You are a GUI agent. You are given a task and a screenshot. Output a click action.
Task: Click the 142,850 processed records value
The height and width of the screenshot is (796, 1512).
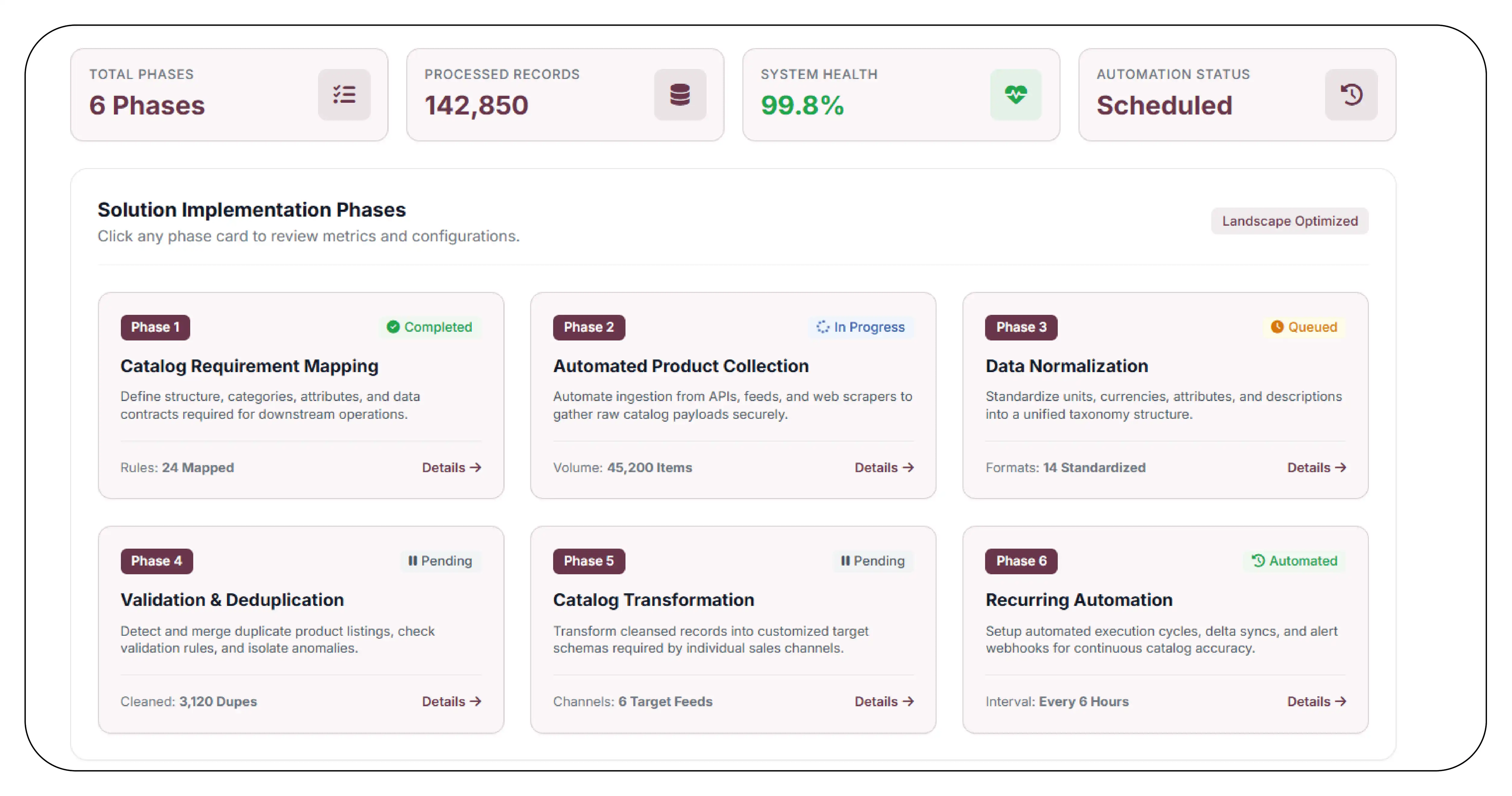(x=477, y=105)
